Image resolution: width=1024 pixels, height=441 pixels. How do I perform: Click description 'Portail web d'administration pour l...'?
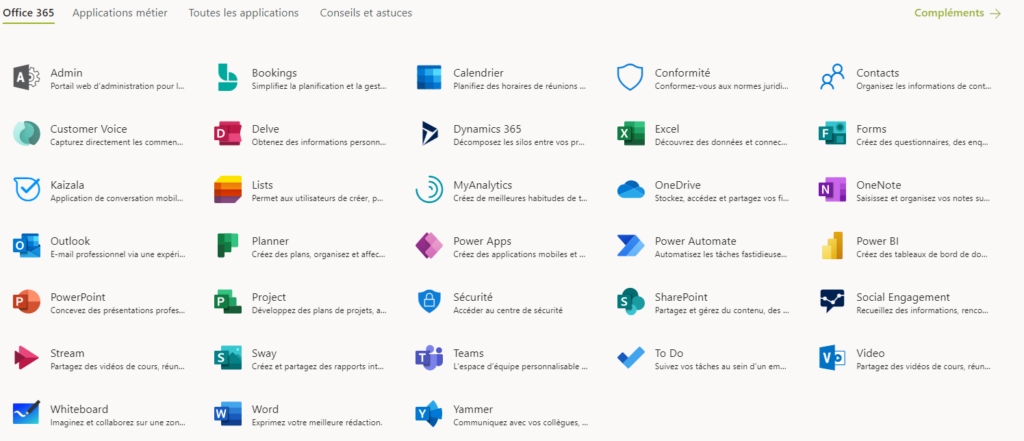pyautogui.click(x=118, y=86)
